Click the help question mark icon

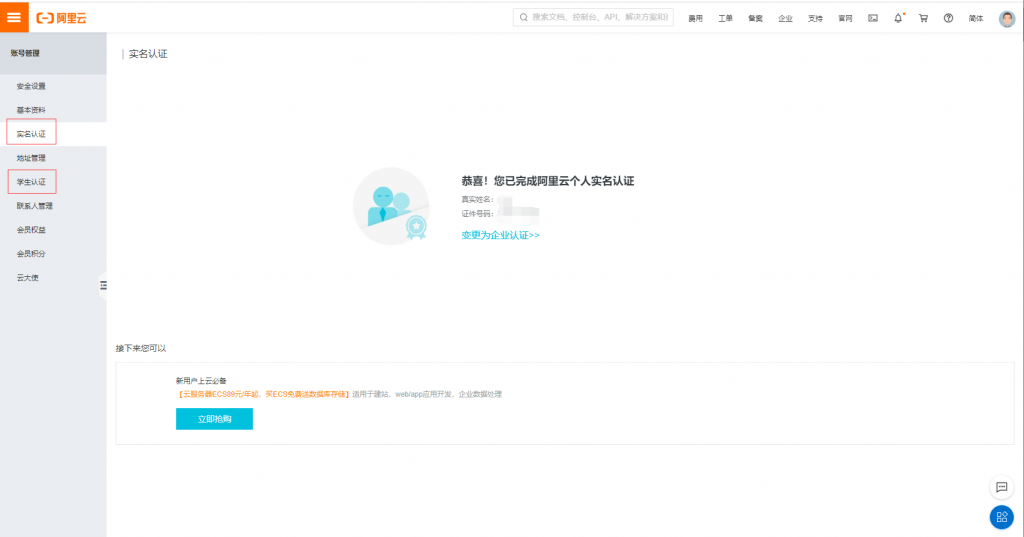(948, 18)
